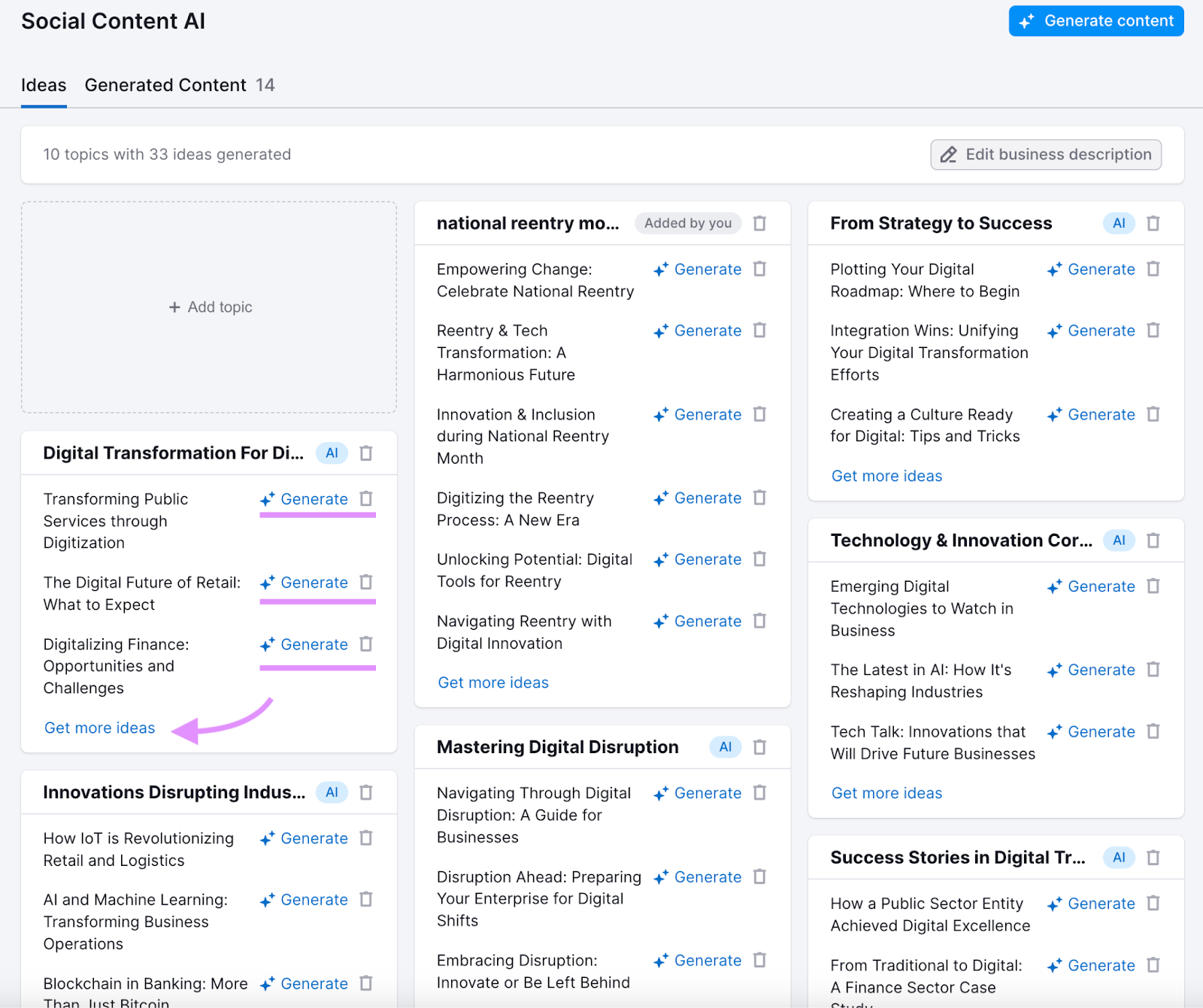Click the blue Generate content button
The width and height of the screenshot is (1203, 1008).
(1095, 21)
